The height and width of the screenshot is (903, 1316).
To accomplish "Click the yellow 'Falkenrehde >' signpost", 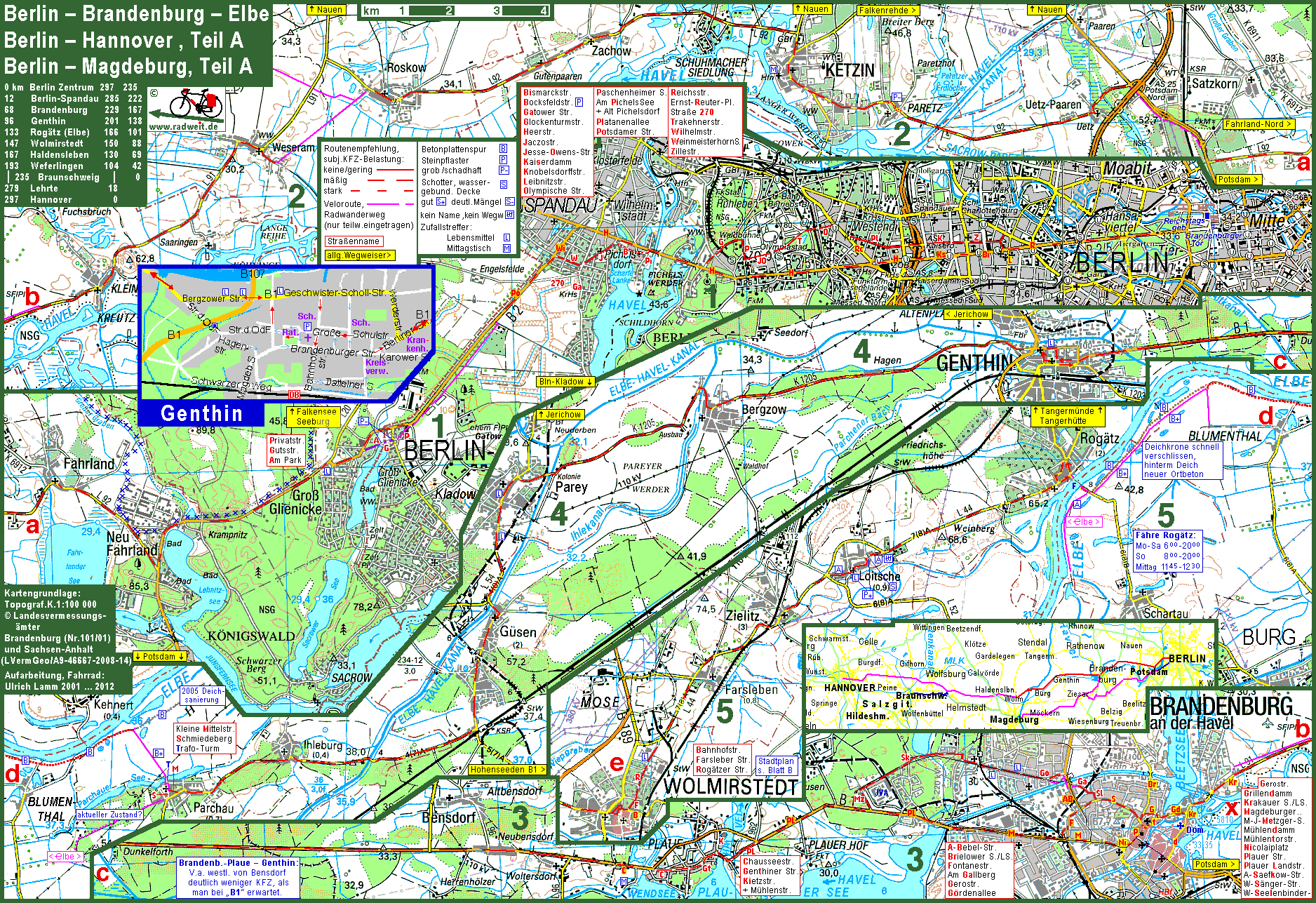I will click(888, 11).
